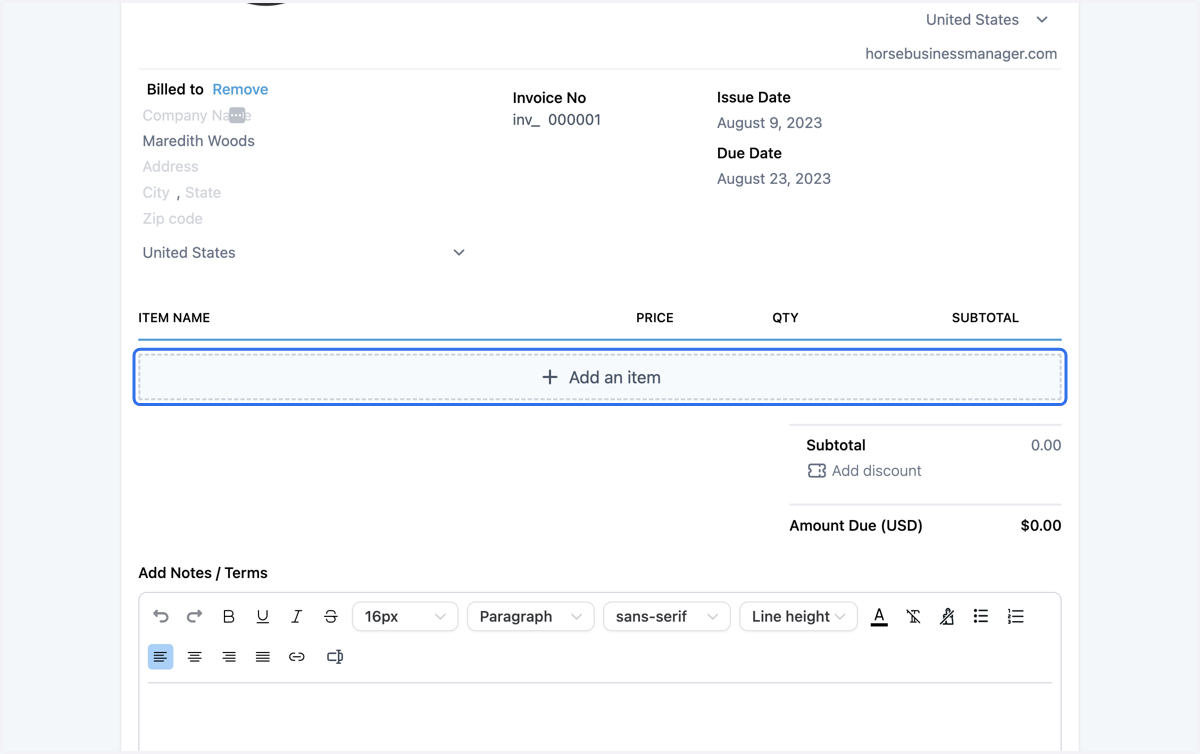Open billed-to United States country dropdown
Image resolution: width=1200 pixels, height=754 pixels.
coord(304,252)
